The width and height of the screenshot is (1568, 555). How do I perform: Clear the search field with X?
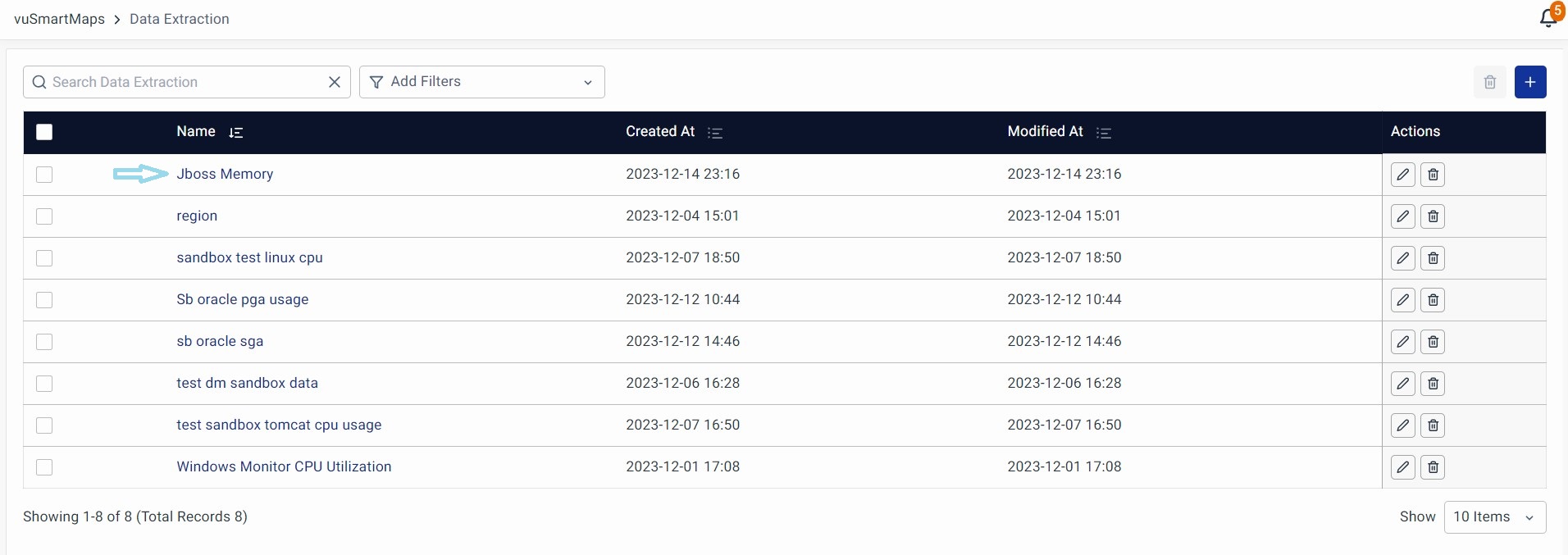click(x=334, y=82)
